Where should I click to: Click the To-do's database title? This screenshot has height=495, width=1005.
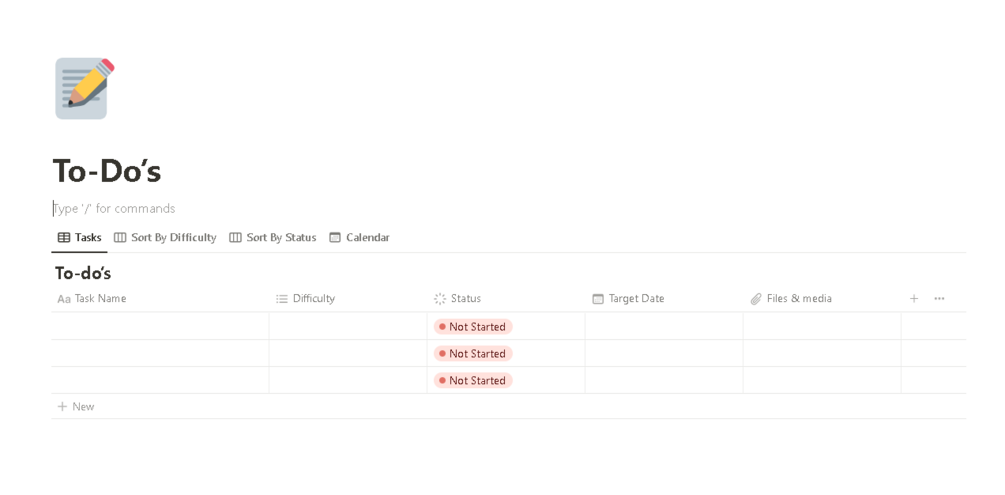pyautogui.click(x=83, y=273)
